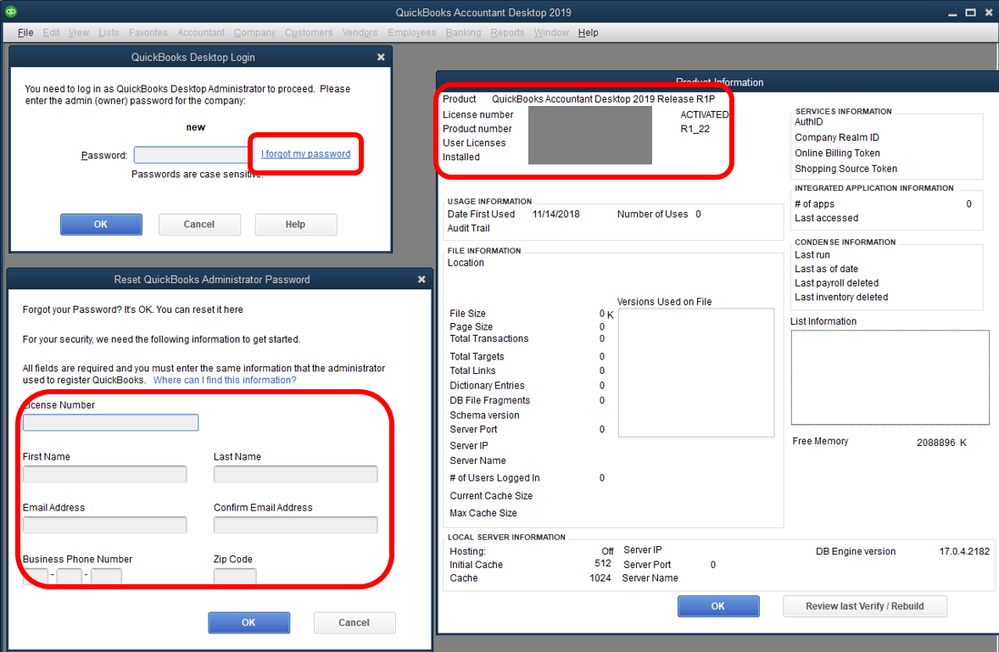This screenshot has width=999, height=652.
Task: Click the DB Engine version value 17.0.4.2182
Action: [965, 551]
